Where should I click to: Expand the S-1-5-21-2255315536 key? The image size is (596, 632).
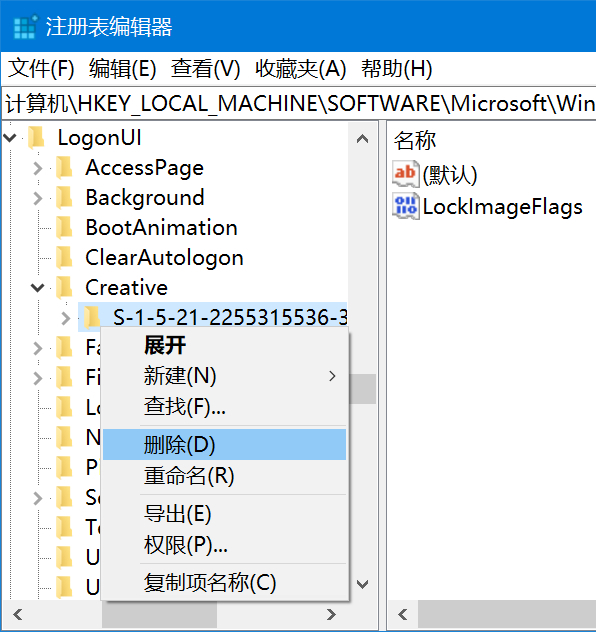[66, 318]
